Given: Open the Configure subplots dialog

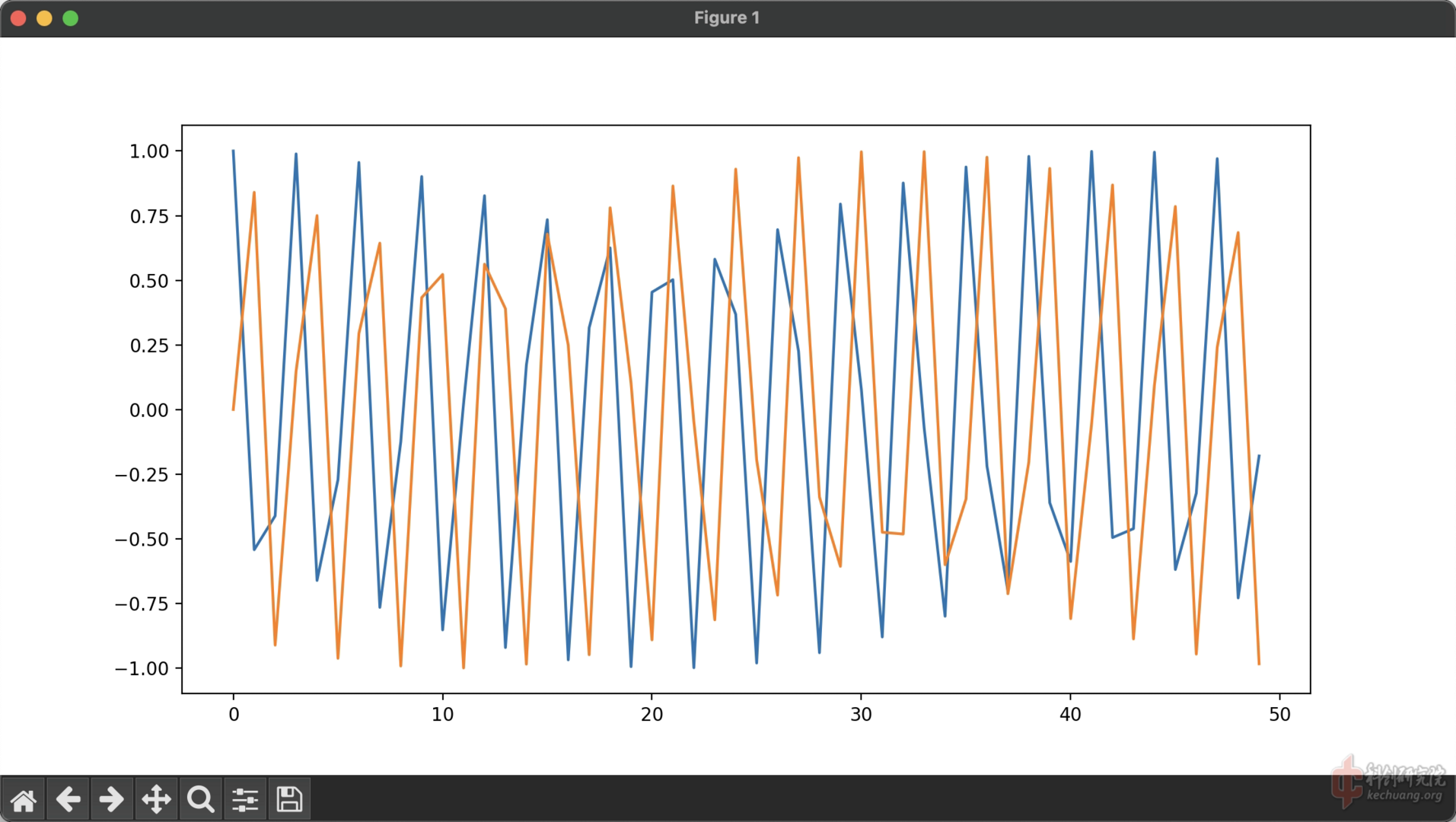Looking at the screenshot, I should coord(245,799).
